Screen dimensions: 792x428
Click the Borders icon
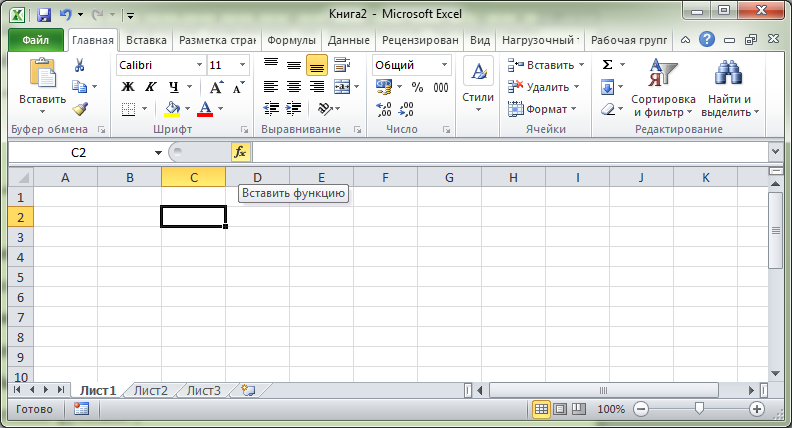coord(128,109)
